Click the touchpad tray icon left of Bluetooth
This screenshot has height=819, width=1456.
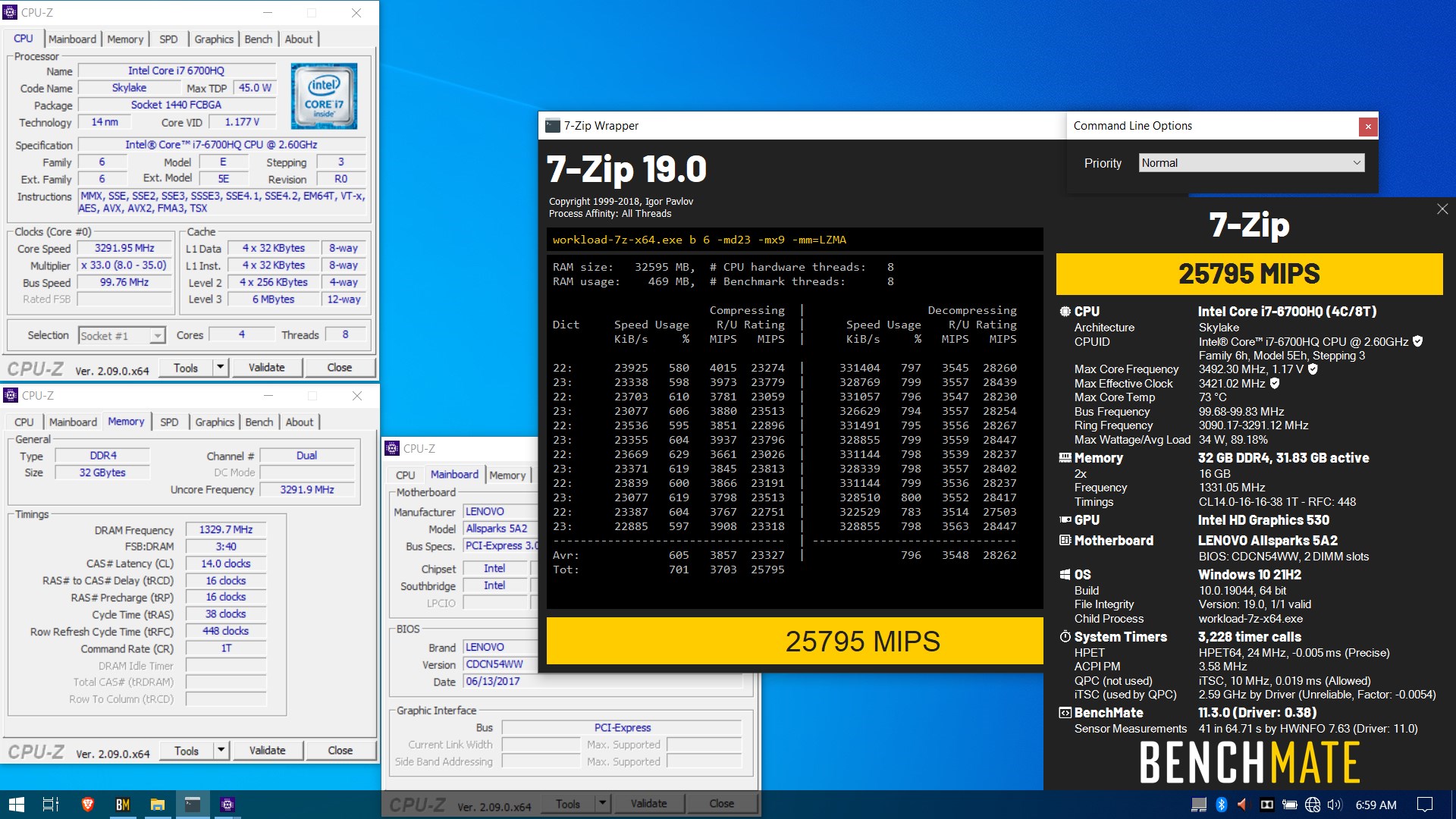click(1198, 805)
